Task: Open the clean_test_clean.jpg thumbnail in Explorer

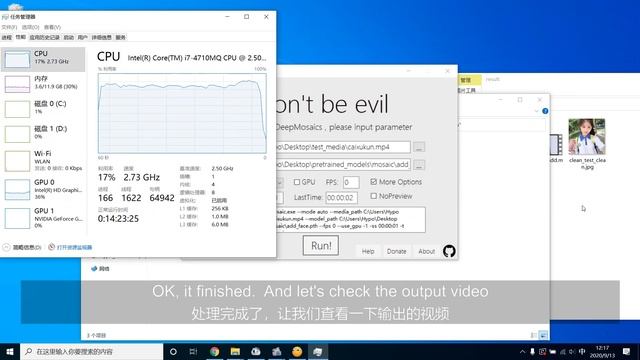Action: (587, 138)
